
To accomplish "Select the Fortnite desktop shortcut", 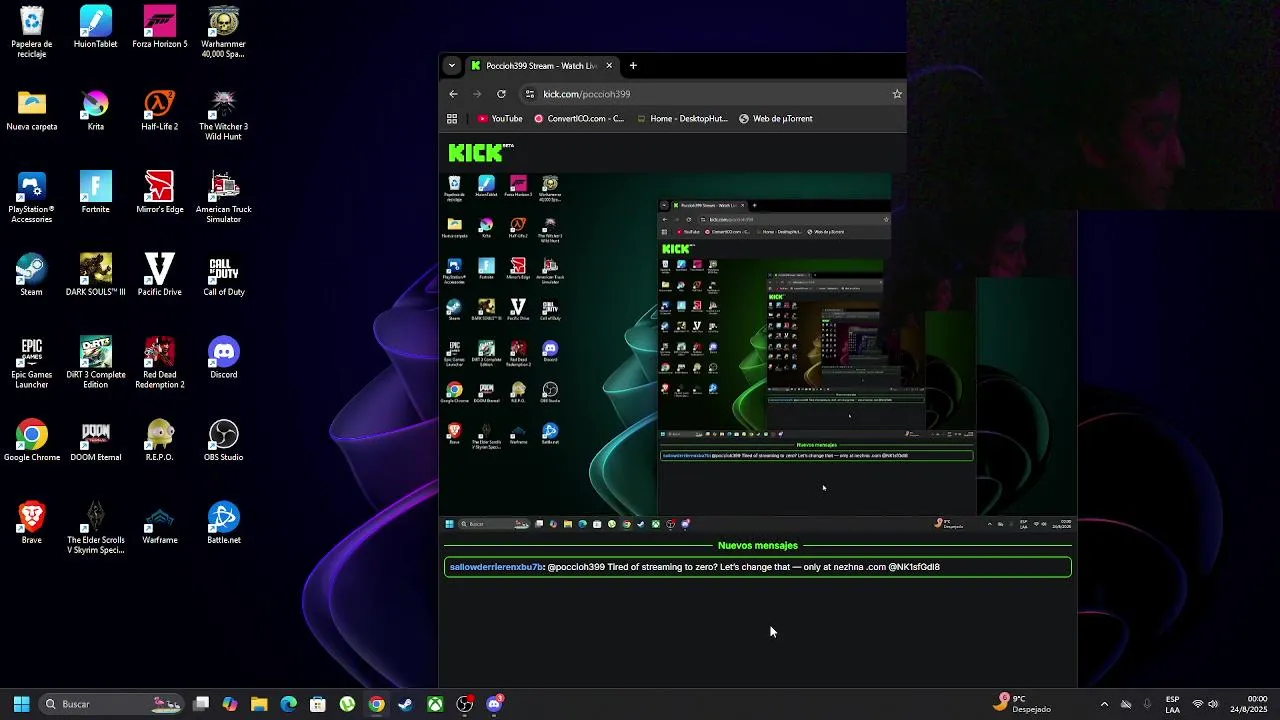I will [x=96, y=193].
